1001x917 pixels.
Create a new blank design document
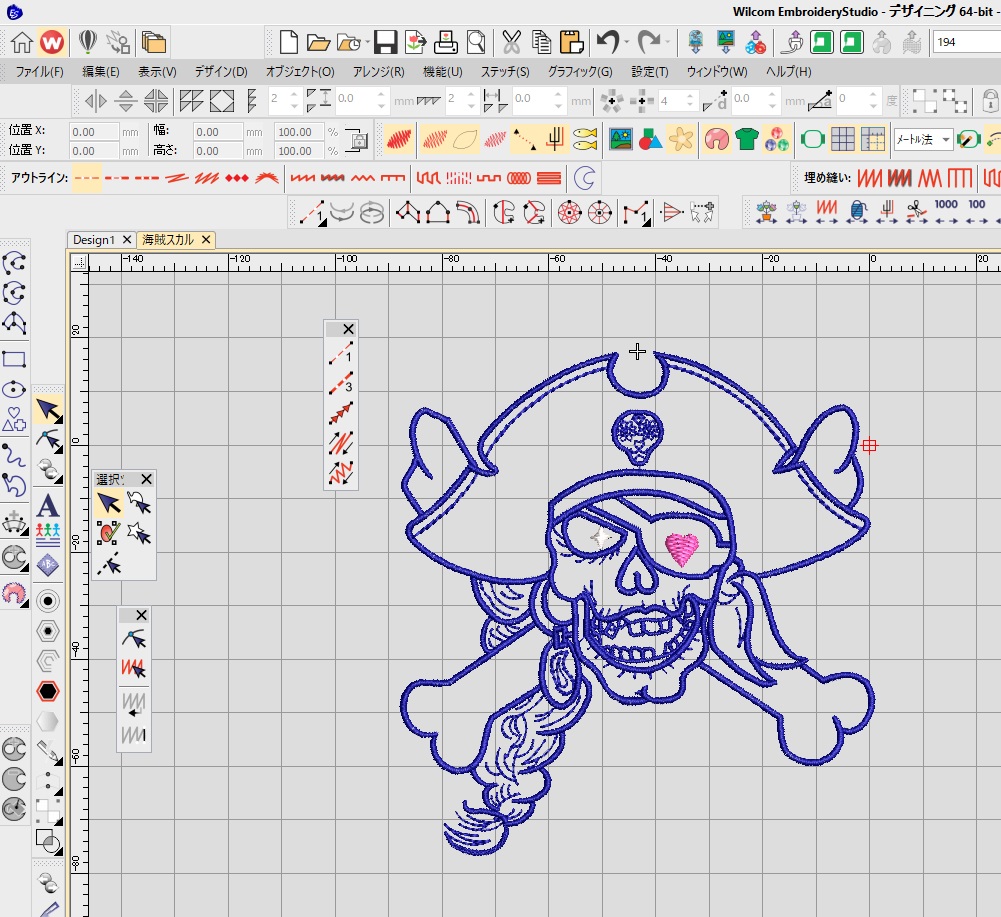click(289, 42)
